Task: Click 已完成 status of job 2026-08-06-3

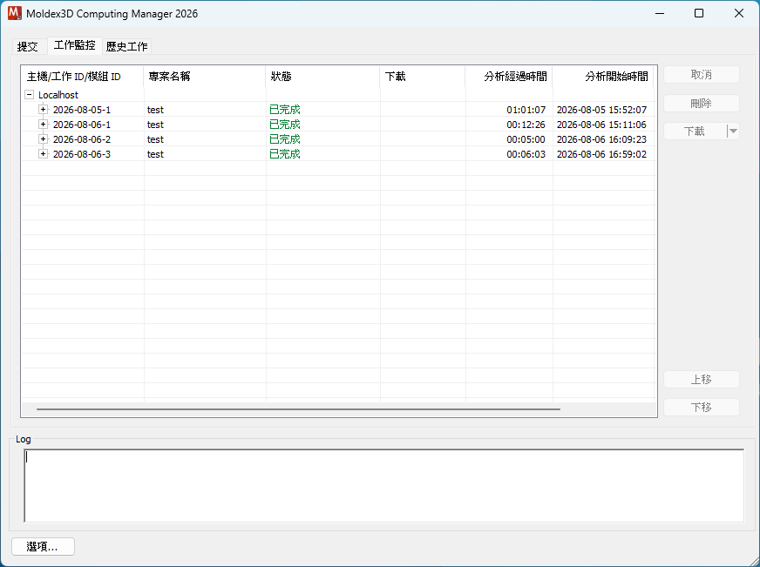Action: (285, 154)
